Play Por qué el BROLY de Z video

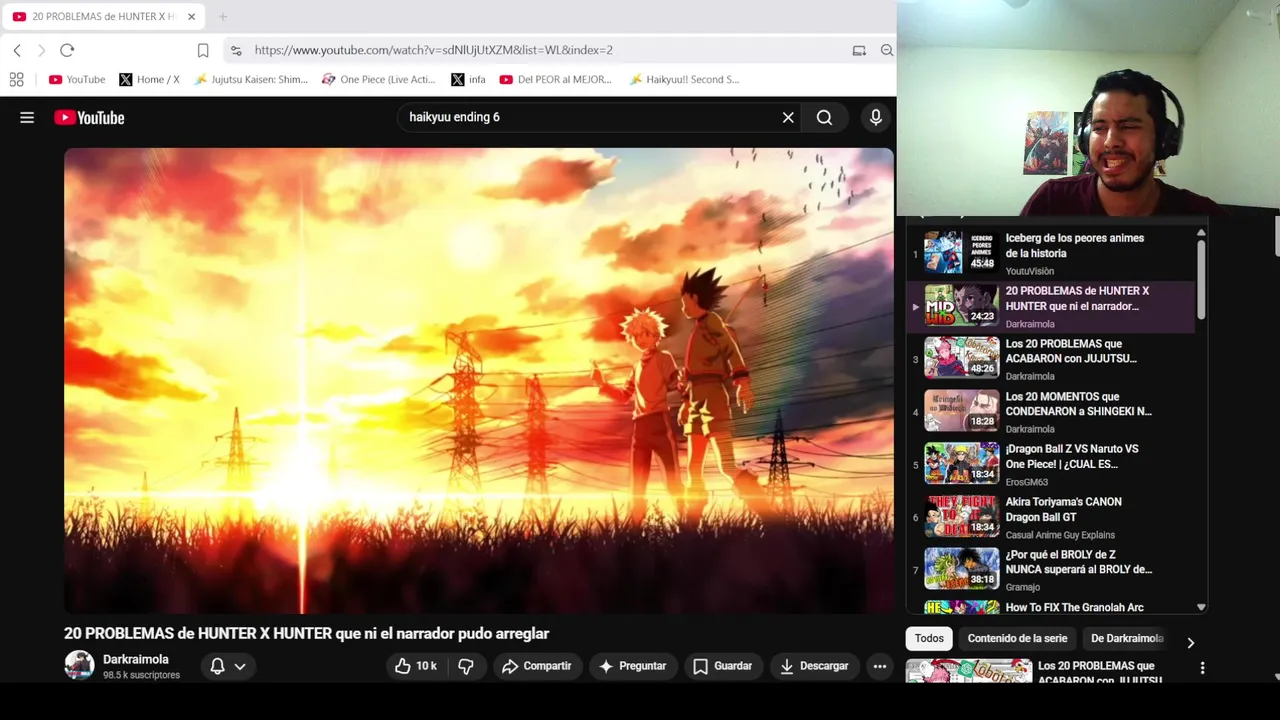point(1050,570)
